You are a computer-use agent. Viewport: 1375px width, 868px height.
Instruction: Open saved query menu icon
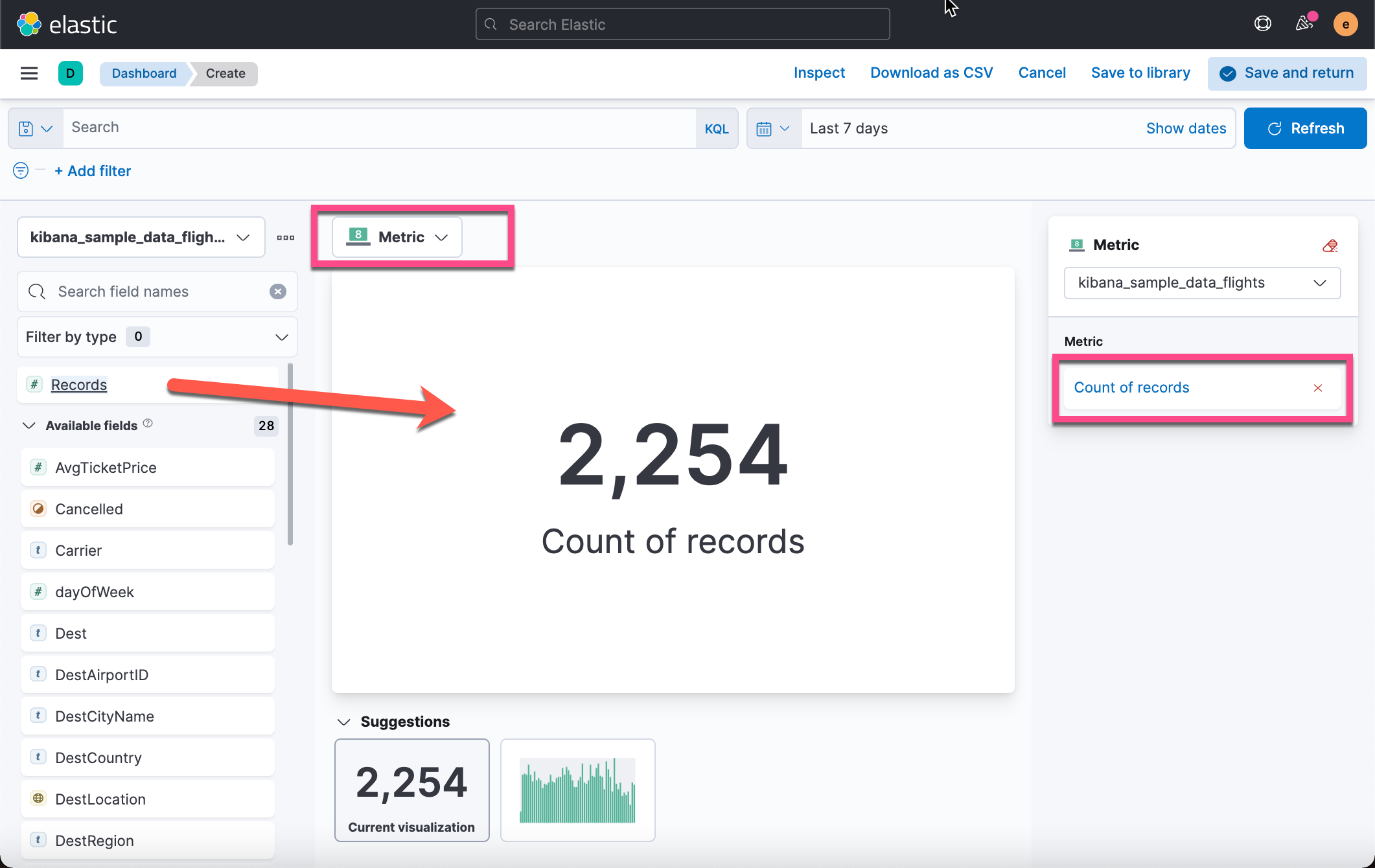35,128
